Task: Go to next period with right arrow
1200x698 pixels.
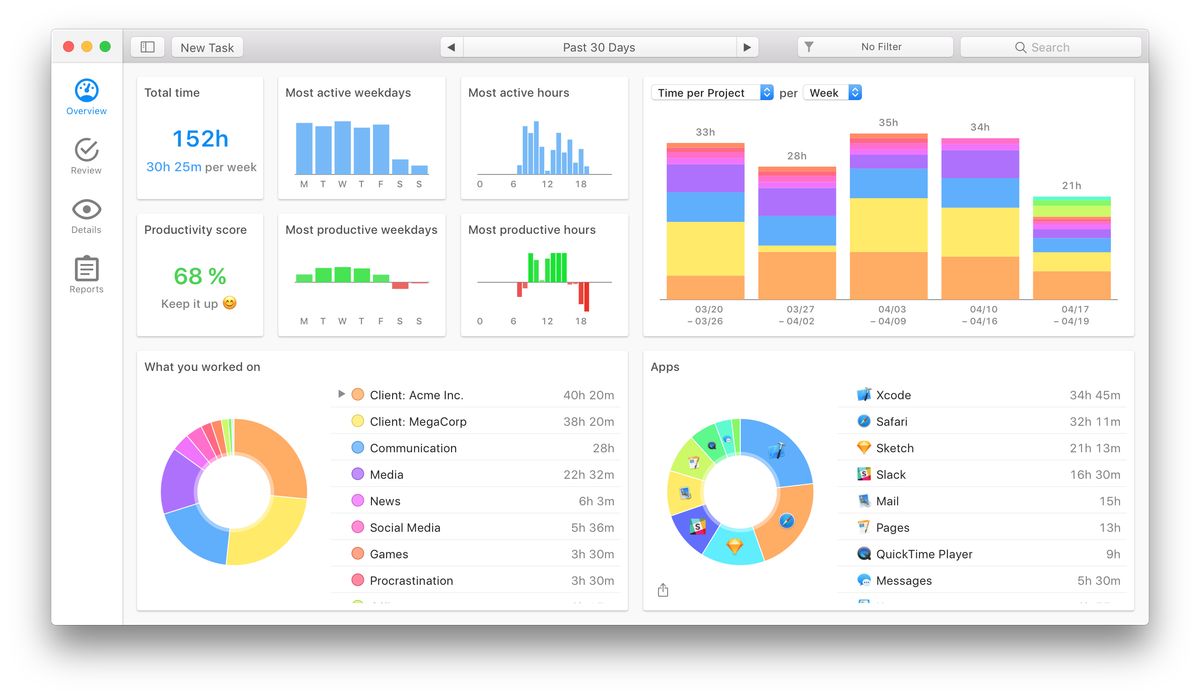Action: (746, 47)
